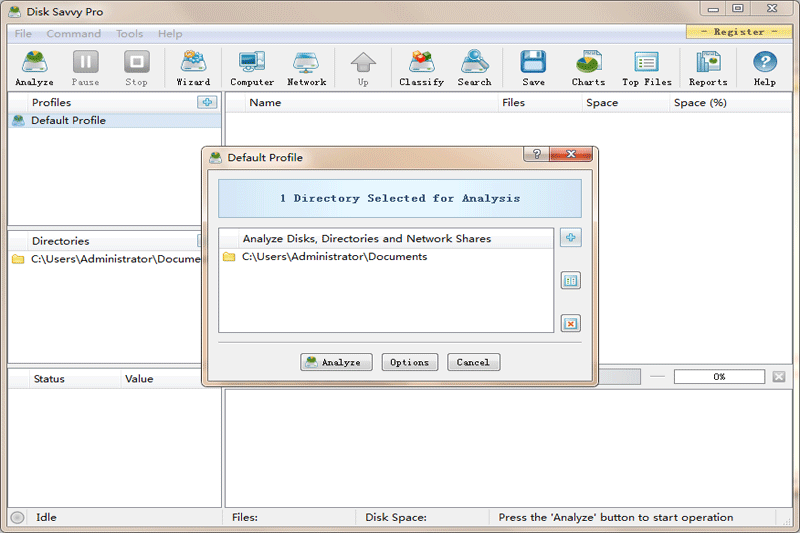Open Charts from the toolbar
Image resolution: width=800 pixels, height=533 pixels.
coord(588,68)
